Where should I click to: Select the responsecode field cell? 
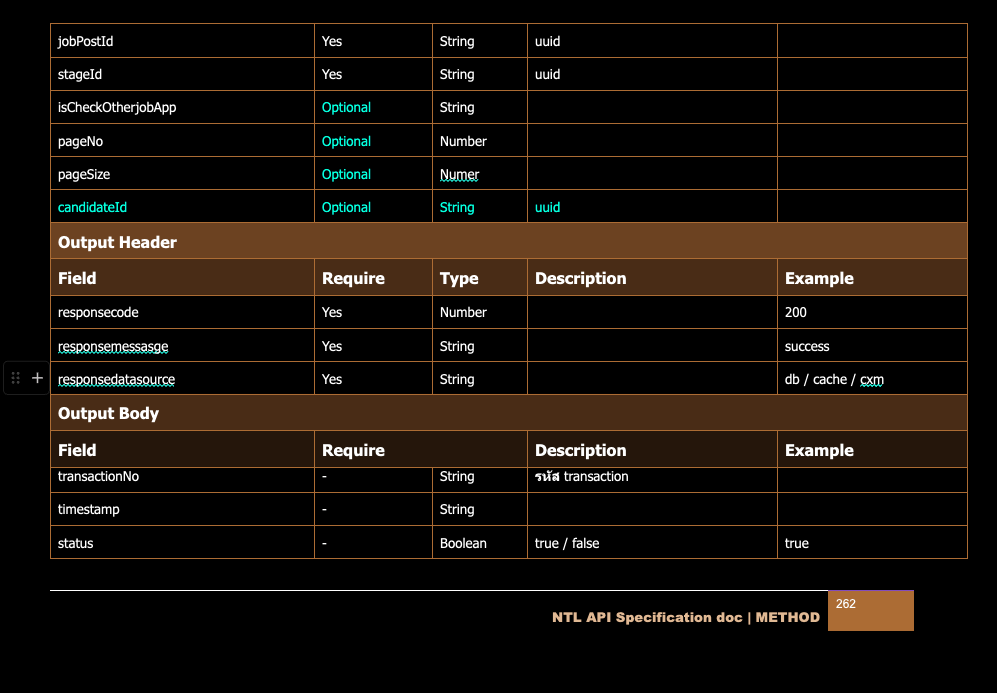tap(98, 312)
